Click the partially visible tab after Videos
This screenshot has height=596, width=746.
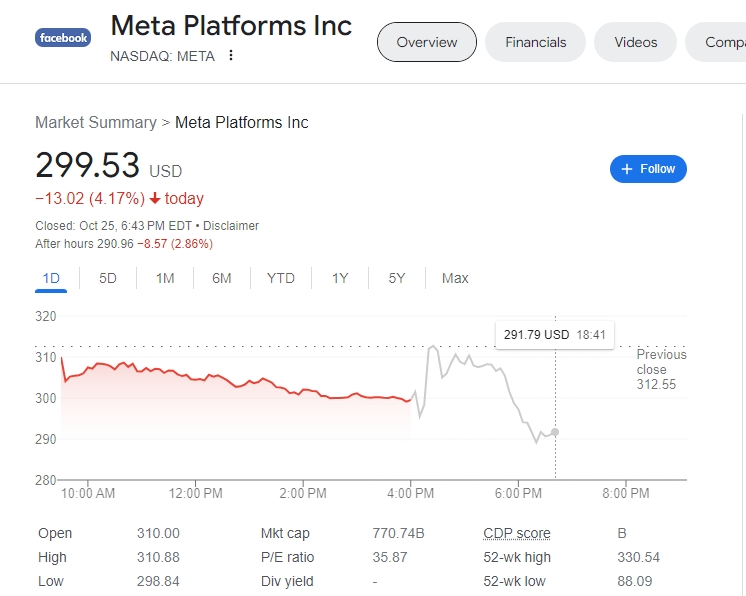pos(724,42)
